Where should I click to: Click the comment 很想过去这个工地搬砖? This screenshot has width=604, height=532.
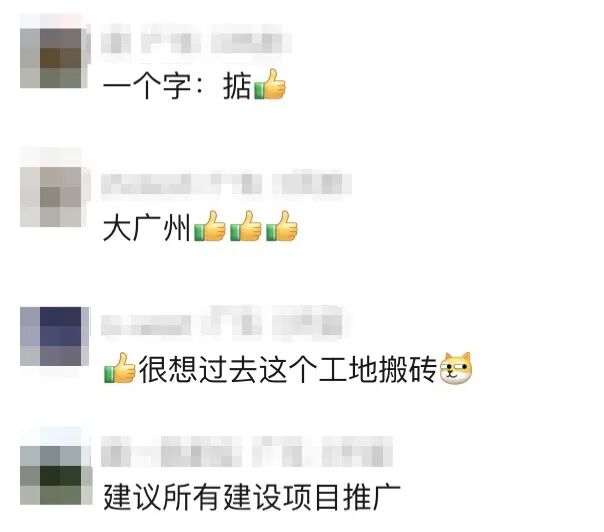(x=288, y=369)
